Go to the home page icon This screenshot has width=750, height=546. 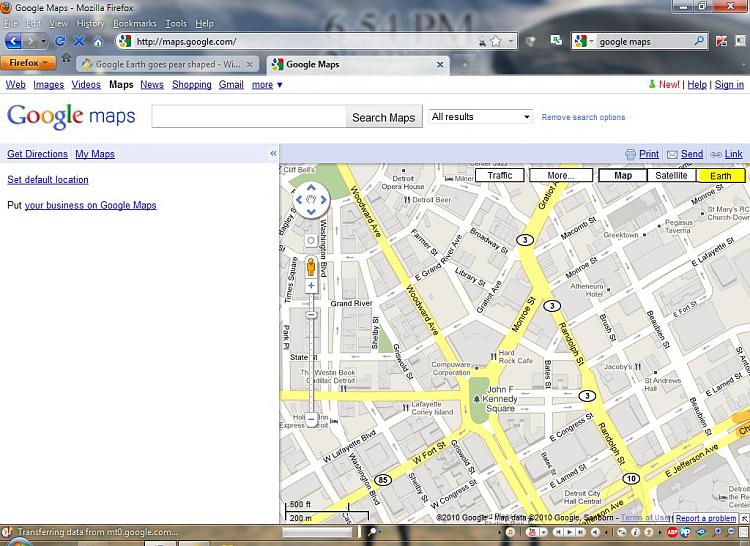(x=98, y=41)
